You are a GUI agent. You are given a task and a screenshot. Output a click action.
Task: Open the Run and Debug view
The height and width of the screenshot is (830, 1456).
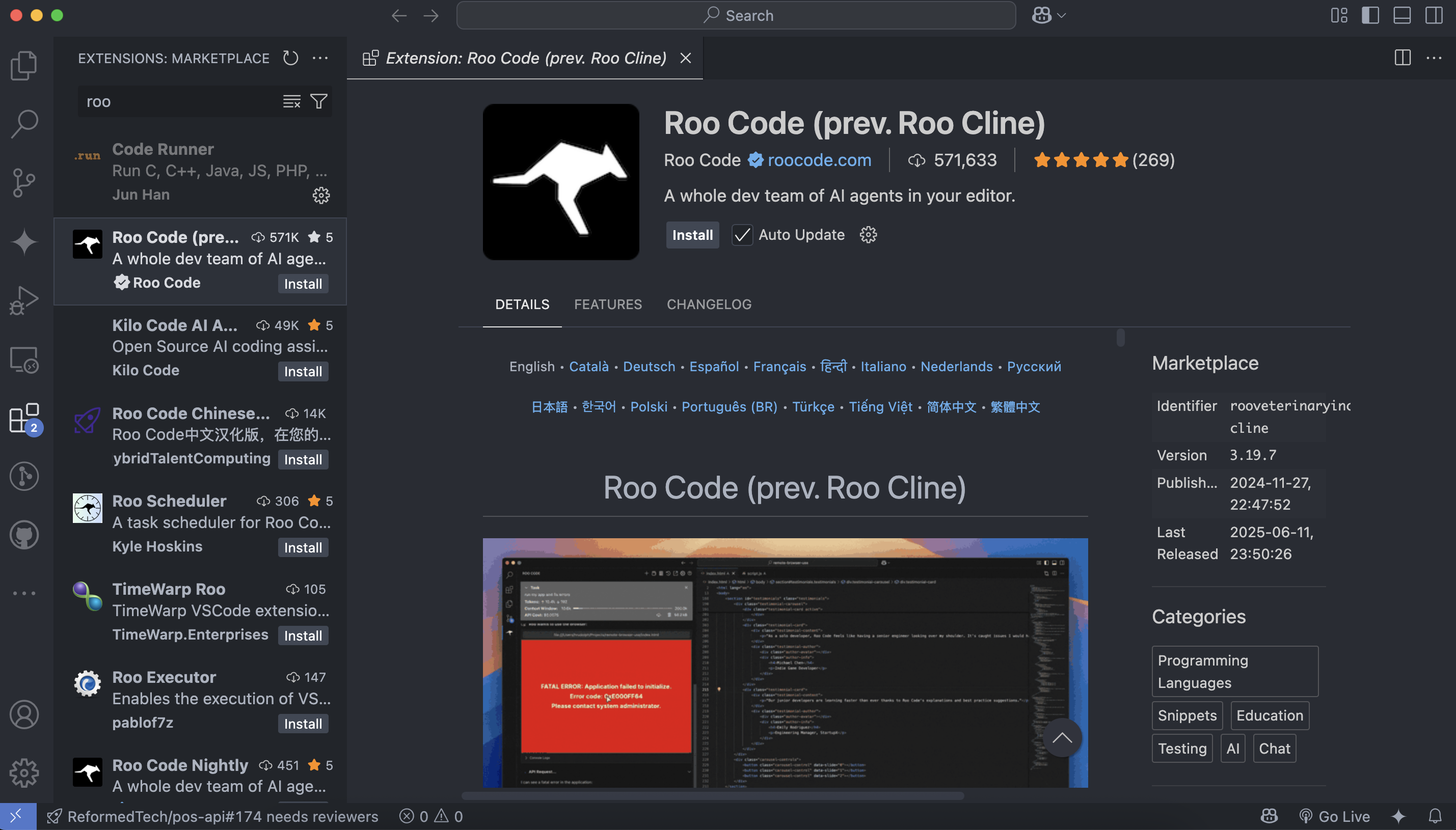click(24, 300)
